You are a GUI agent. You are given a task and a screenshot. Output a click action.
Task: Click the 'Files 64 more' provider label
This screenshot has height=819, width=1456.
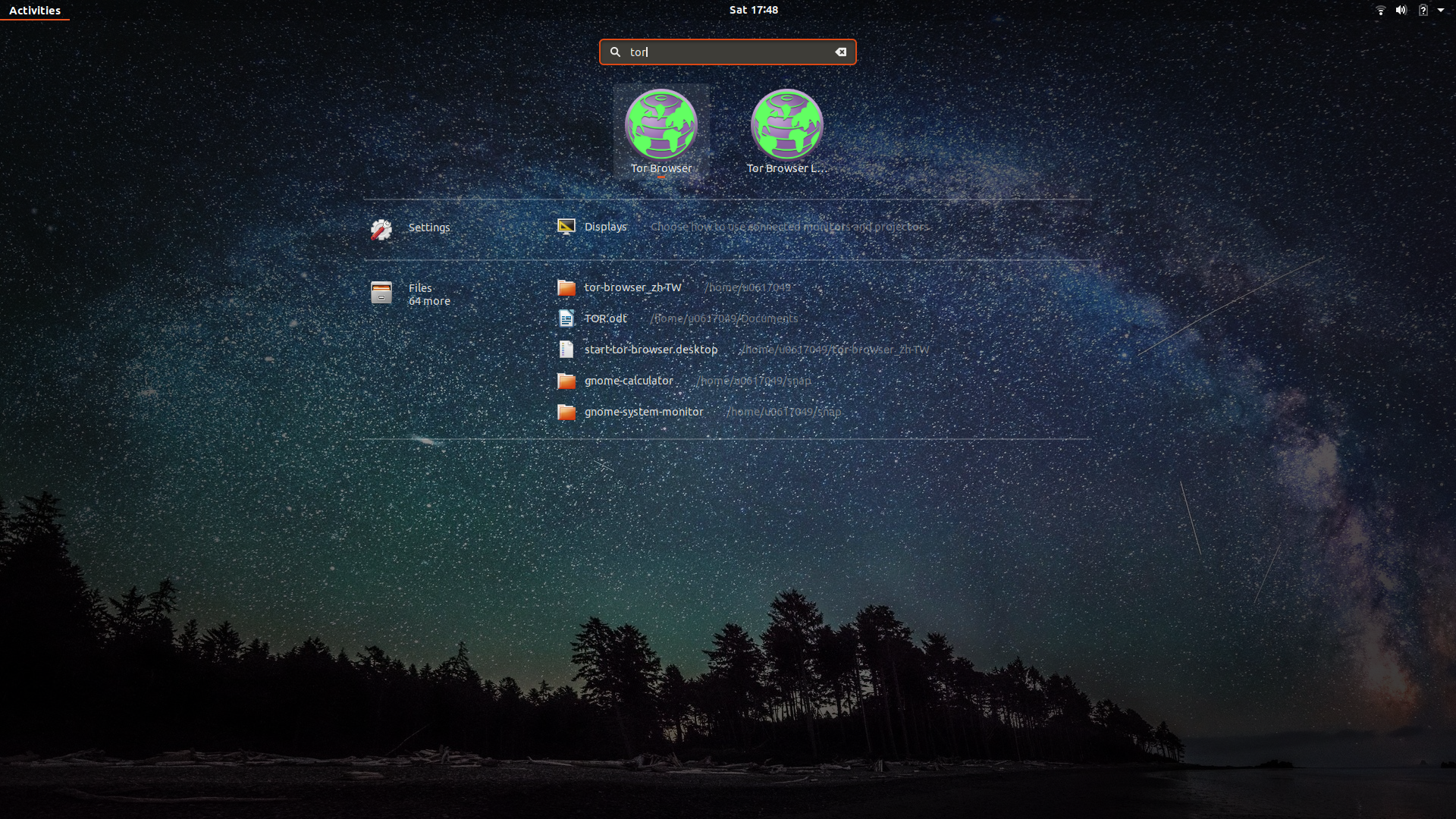(429, 294)
